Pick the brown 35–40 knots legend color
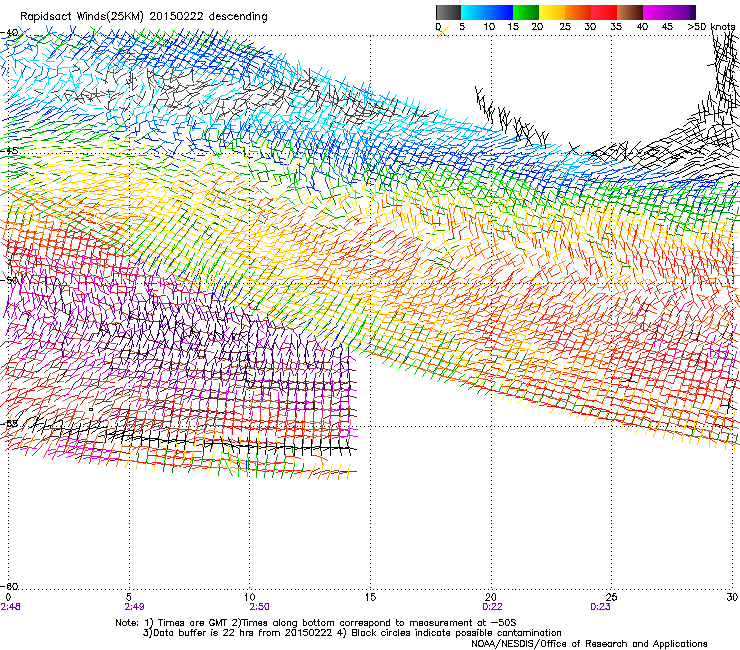The height and width of the screenshot is (650, 740). pos(630,12)
